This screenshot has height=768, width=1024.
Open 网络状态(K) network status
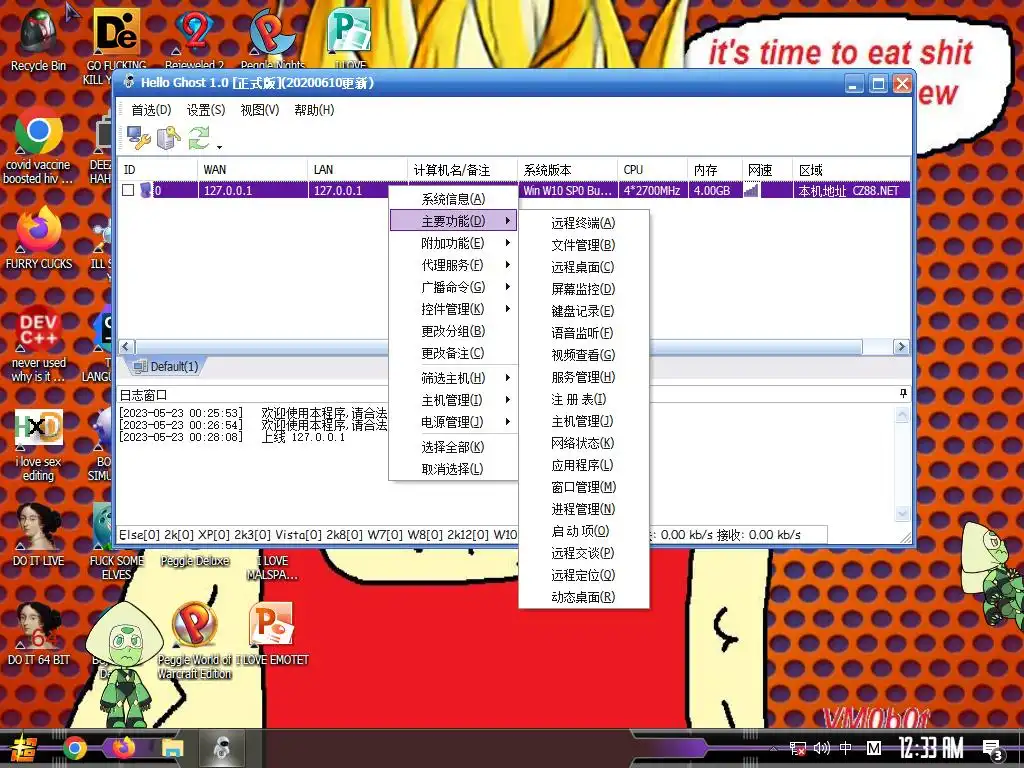pyautogui.click(x=583, y=443)
